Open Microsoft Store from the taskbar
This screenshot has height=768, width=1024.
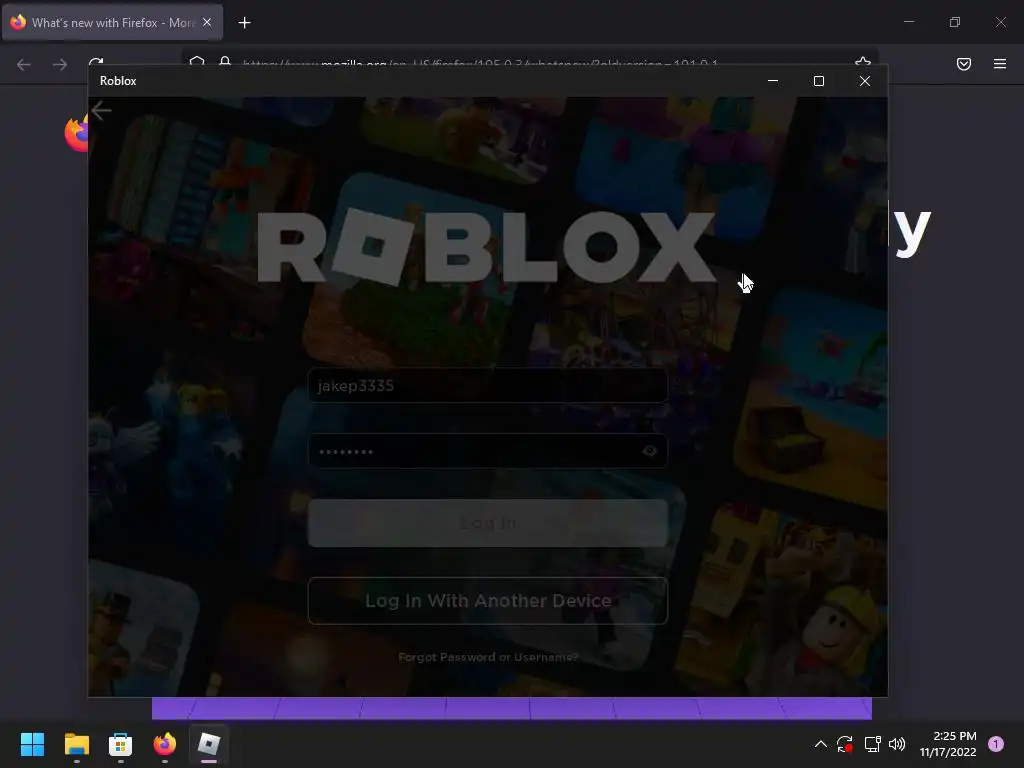(120, 744)
